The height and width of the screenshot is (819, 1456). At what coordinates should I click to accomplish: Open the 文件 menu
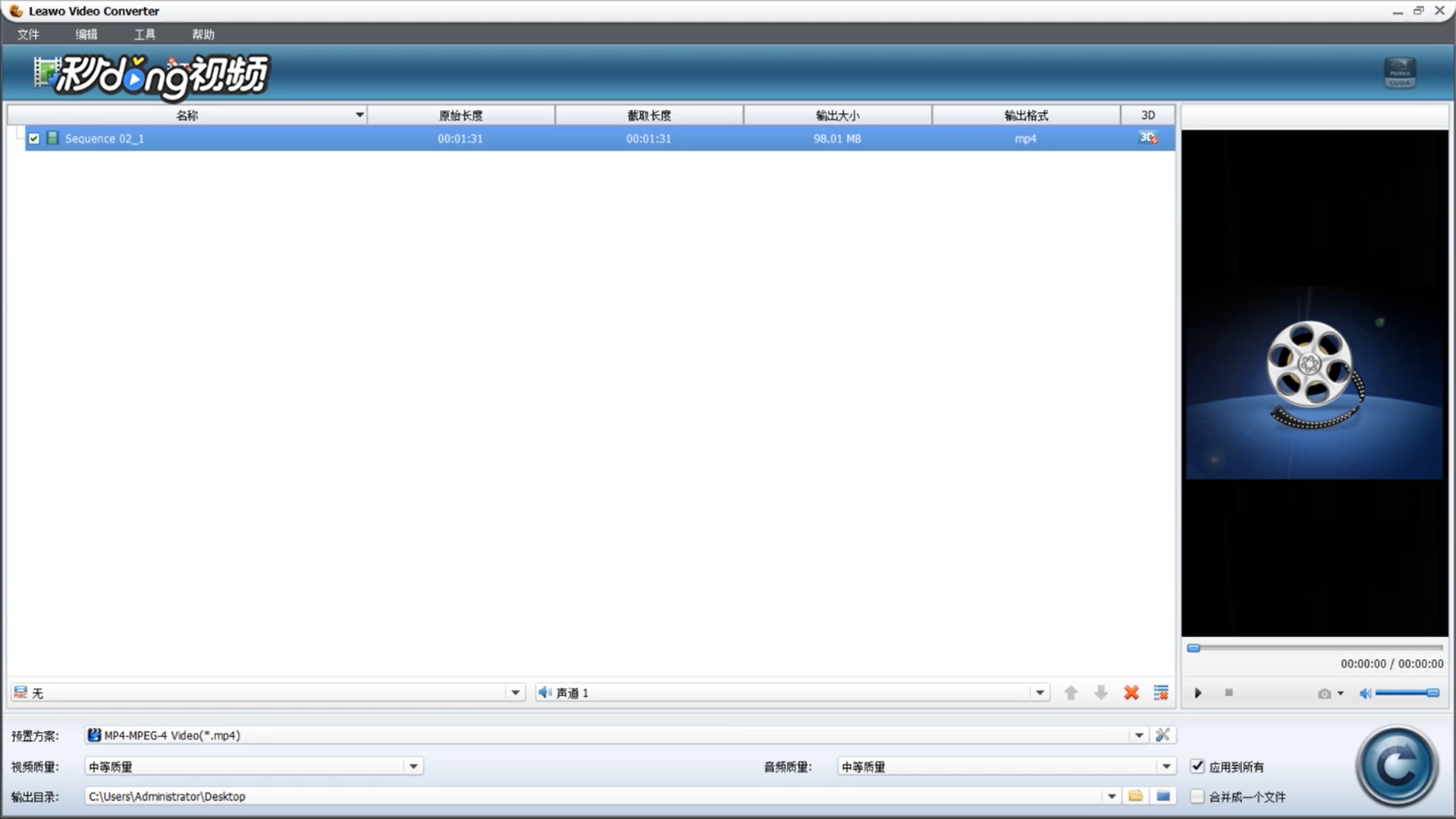28,34
